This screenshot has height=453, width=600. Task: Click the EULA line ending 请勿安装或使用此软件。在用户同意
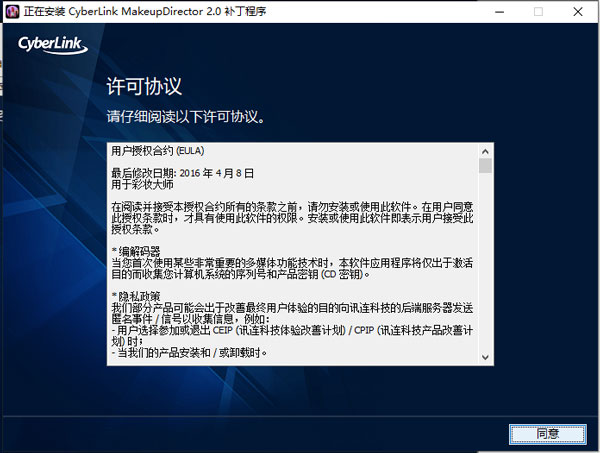click(x=292, y=207)
